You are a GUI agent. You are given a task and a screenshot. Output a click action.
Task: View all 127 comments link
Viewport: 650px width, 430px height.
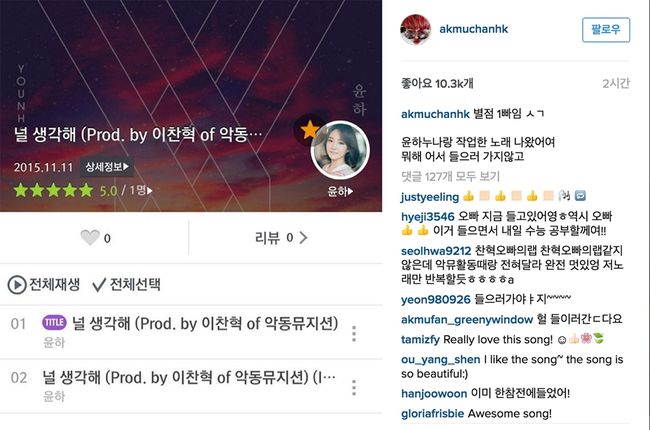[450, 177]
